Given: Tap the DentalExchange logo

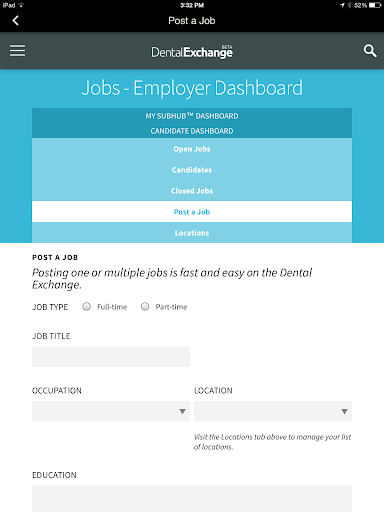Looking at the screenshot, I should pyautogui.click(x=192, y=51).
